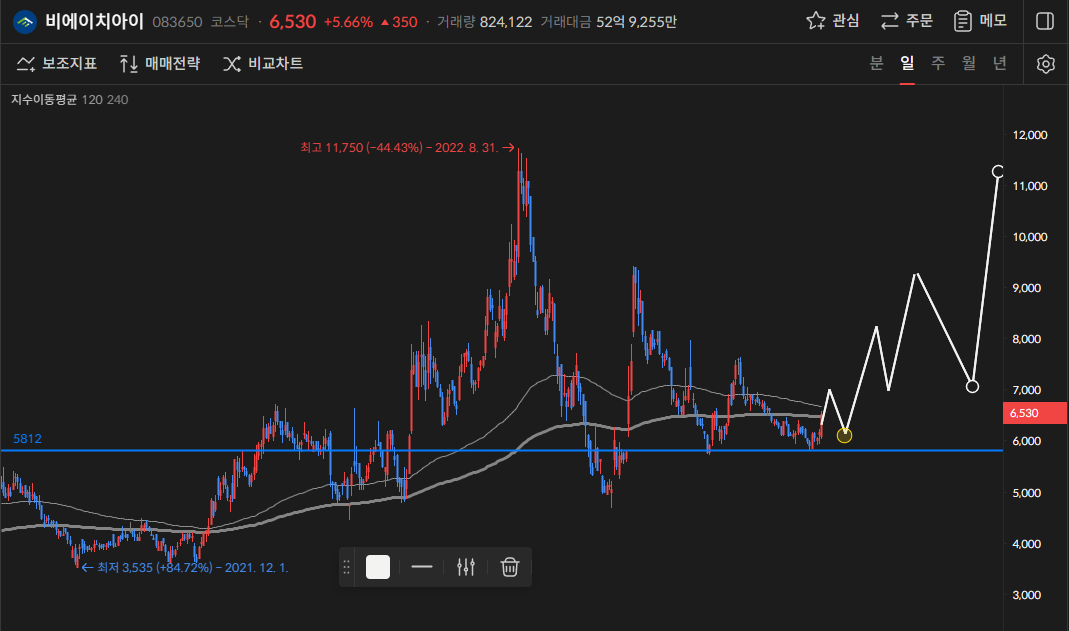Open the white line color swatch
The width and height of the screenshot is (1069, 631).
pos(378,567)
